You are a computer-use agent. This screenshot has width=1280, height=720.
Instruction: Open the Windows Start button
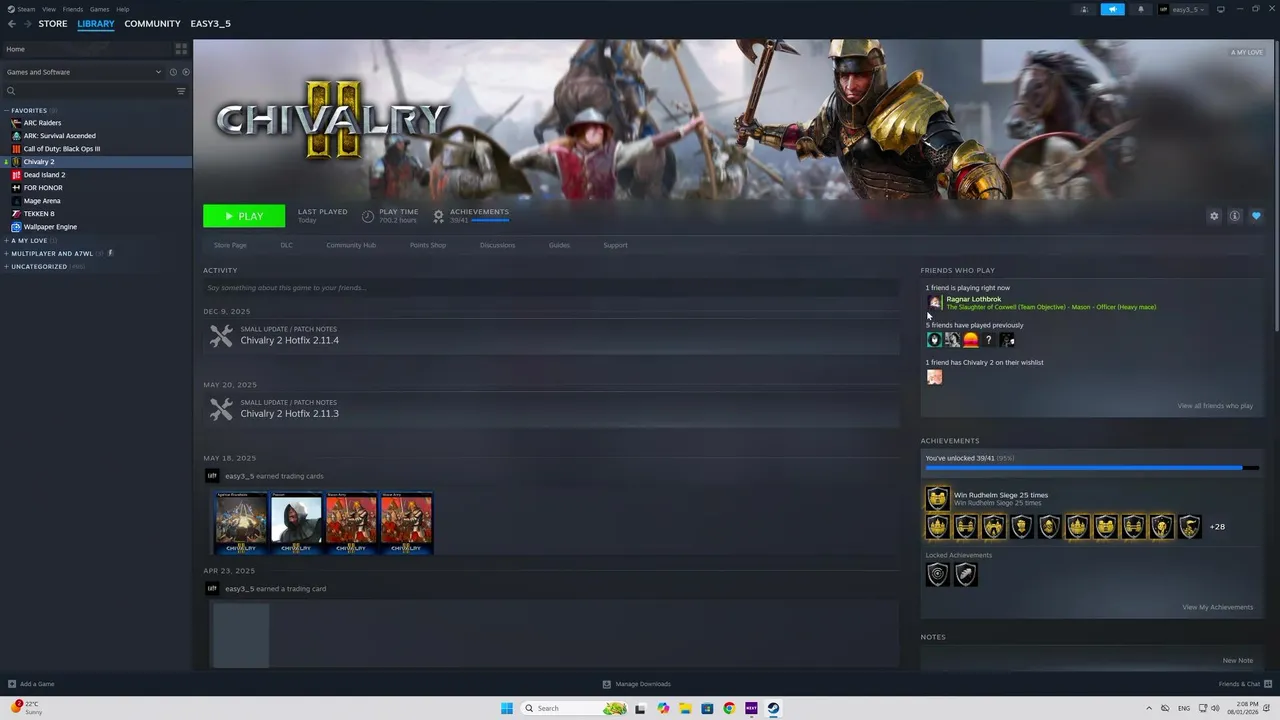506,708
